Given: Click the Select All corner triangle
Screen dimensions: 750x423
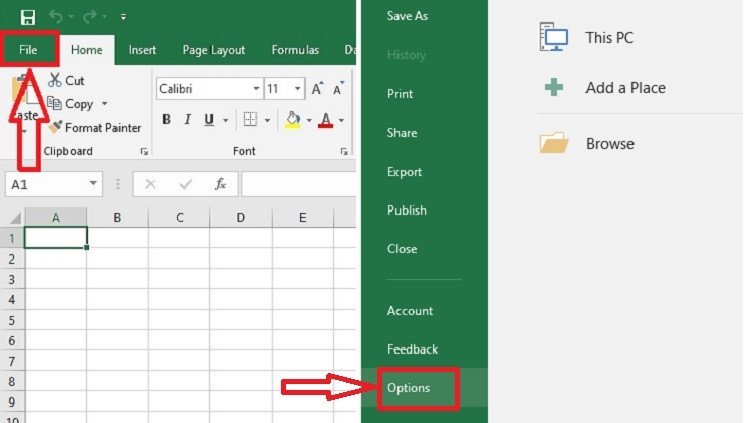Looking at the screenshot, I should pyautogui.click(x=15, y=218).
